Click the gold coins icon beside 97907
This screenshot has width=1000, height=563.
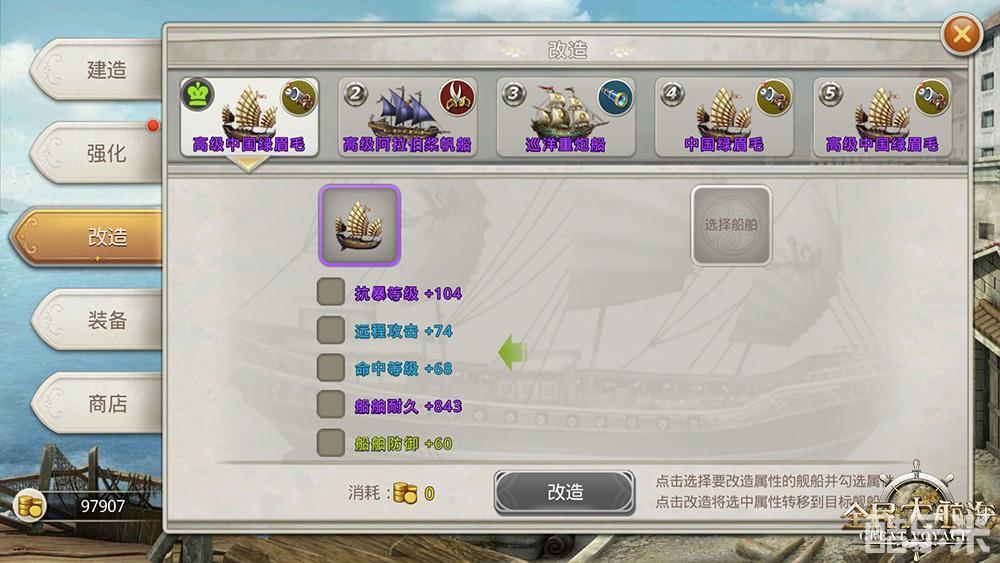coord(29,506)
